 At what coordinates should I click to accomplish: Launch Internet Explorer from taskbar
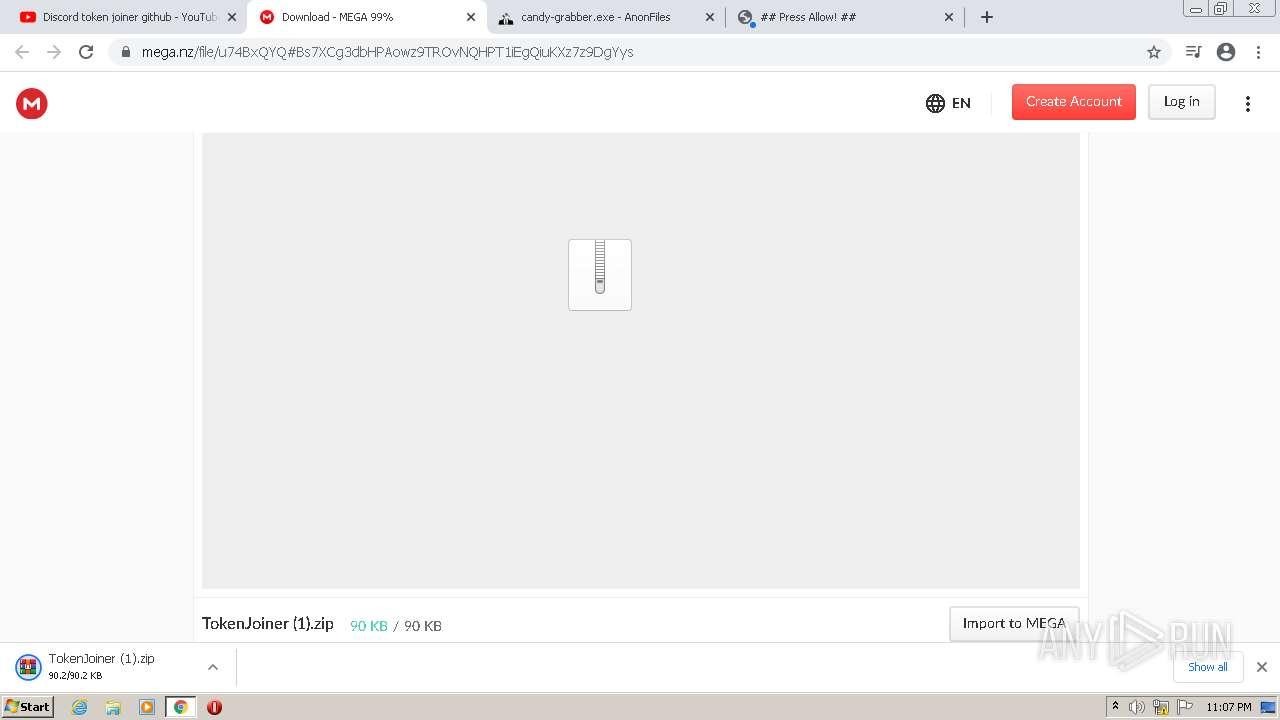click(x=80, y=707)
